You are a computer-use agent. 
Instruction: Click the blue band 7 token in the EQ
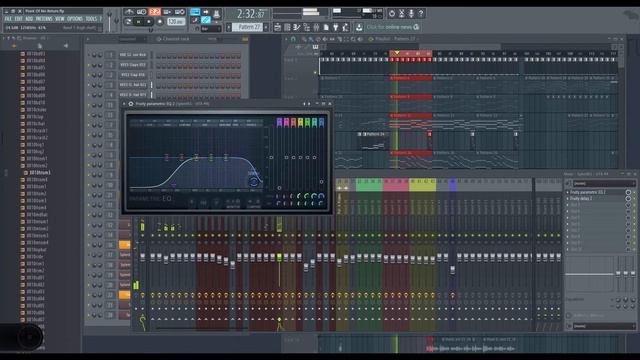(322, 122)
